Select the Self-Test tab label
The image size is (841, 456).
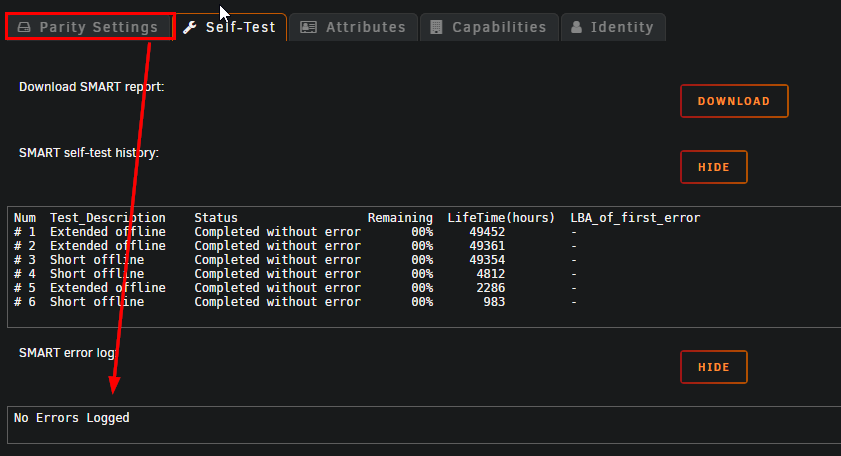pyautogui.click(x=240, y=27)
